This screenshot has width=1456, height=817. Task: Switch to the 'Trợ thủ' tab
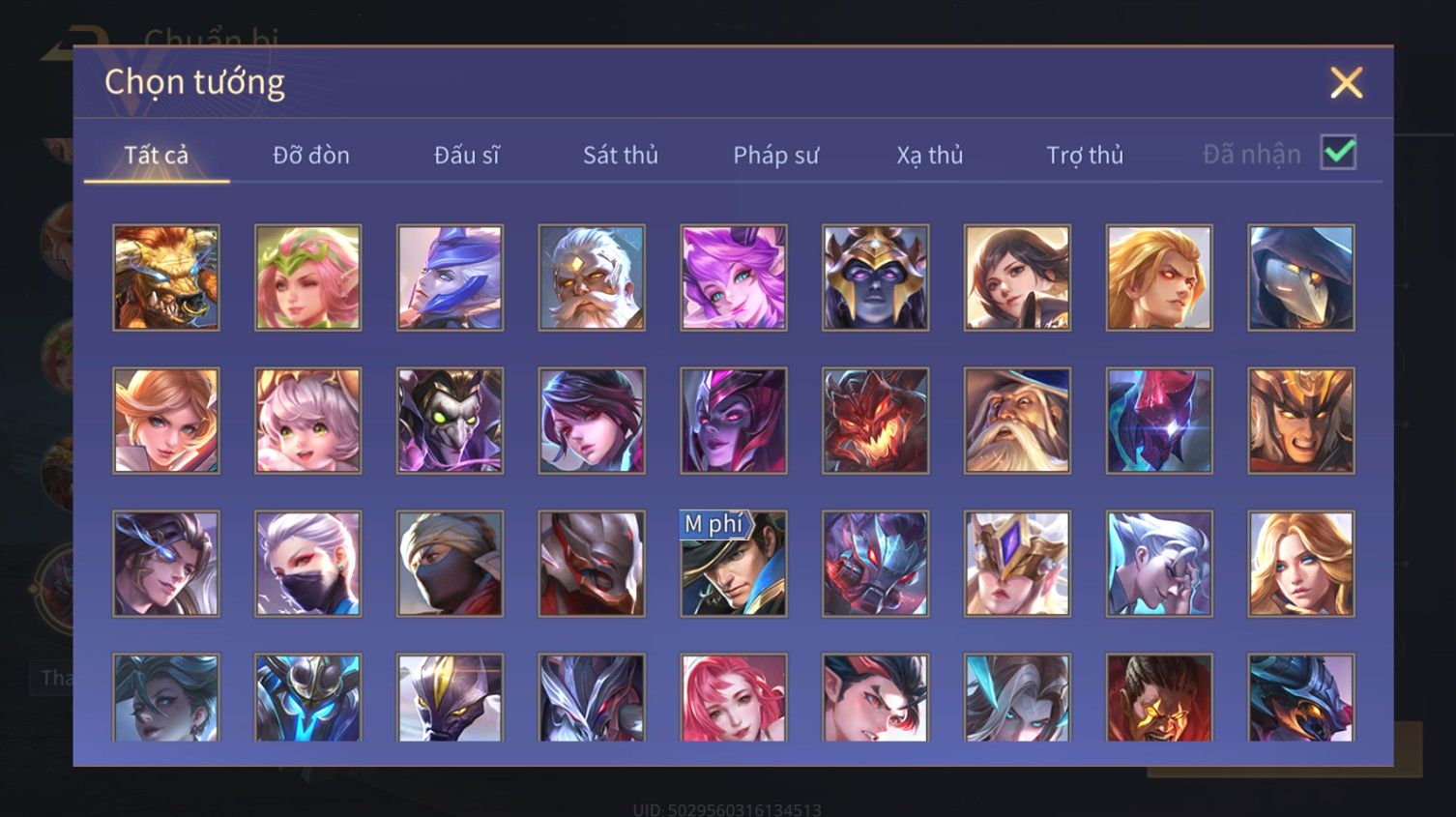point(1085,155)
